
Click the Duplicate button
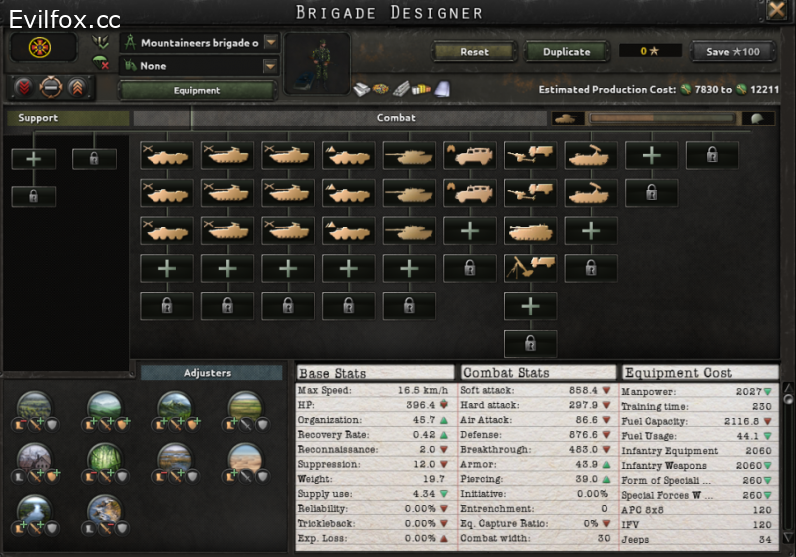pyautogui.click(x=566, y=51)
